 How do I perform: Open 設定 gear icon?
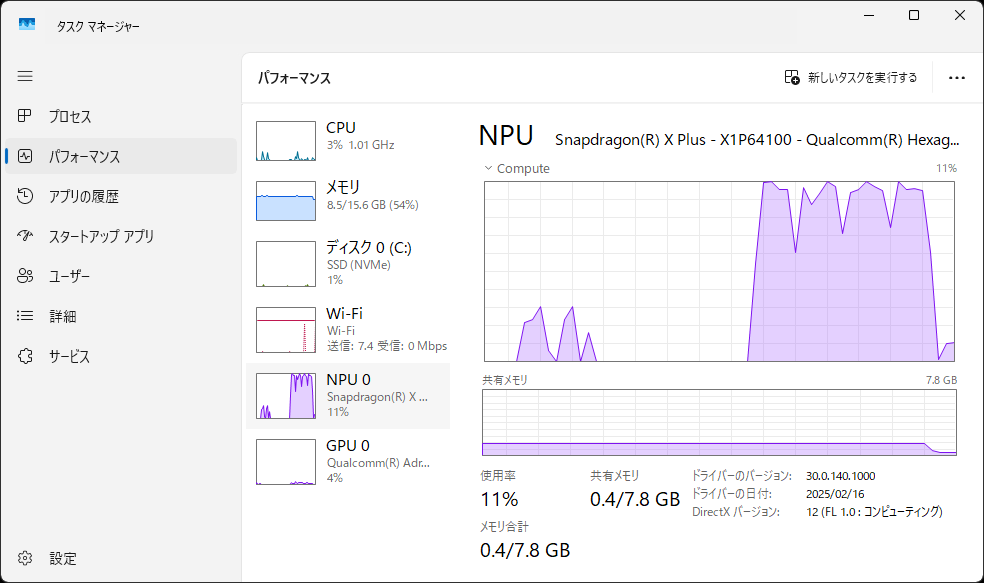point(26,558)
